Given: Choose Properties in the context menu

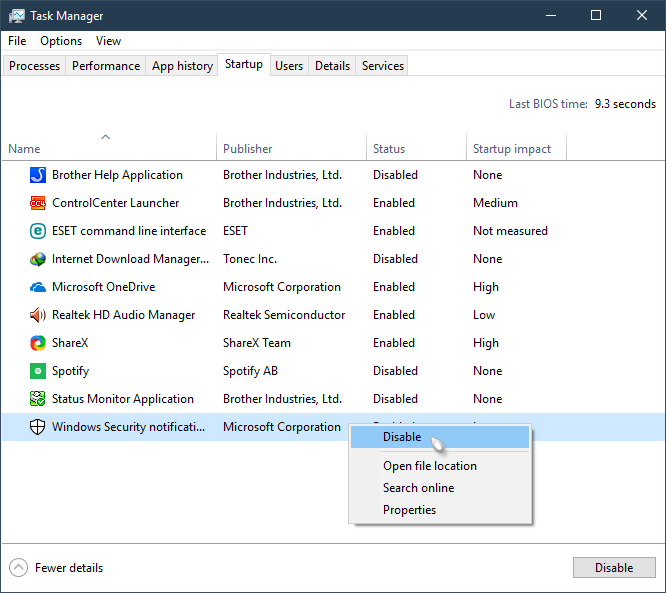Looking at the screenshot, I should coord(440,510).
